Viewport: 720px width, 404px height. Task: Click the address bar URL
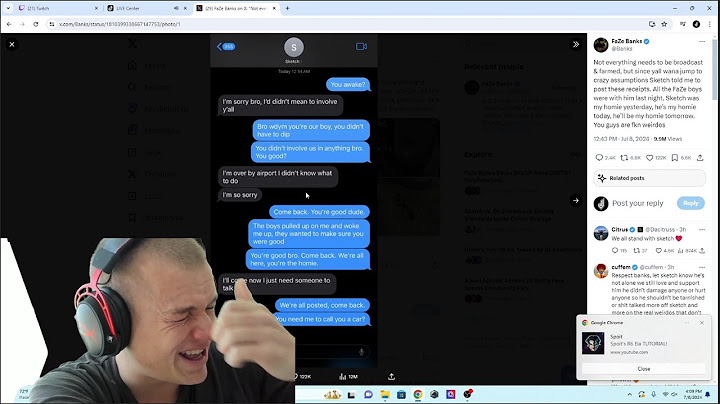click(120, 24)
